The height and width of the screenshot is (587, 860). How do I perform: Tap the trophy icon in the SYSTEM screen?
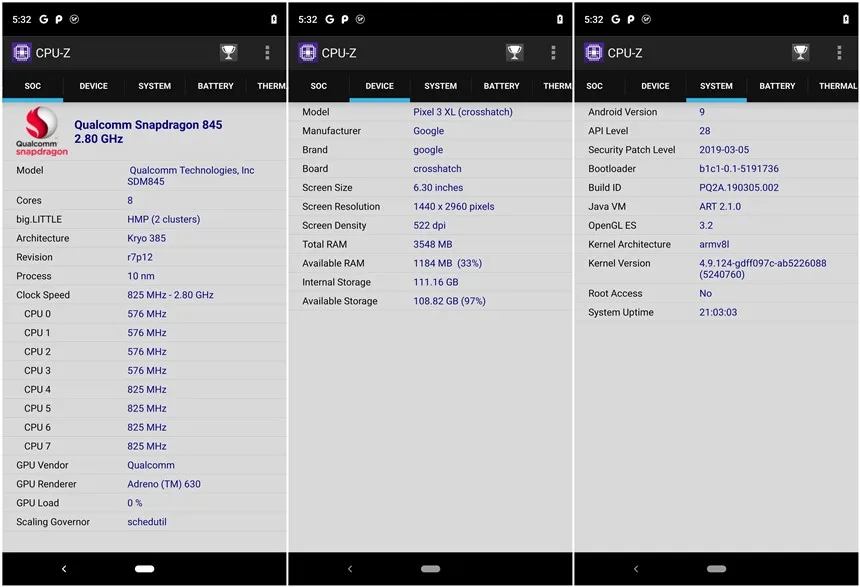tap(800, 53)
